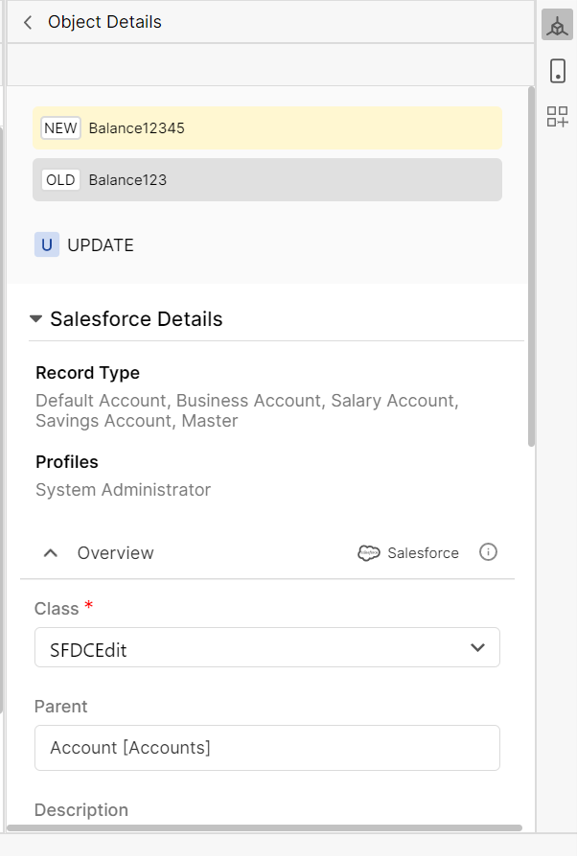Open the object model icon in sidebar
The height and width of the screenshot is (856, 577).
point(557,25)
